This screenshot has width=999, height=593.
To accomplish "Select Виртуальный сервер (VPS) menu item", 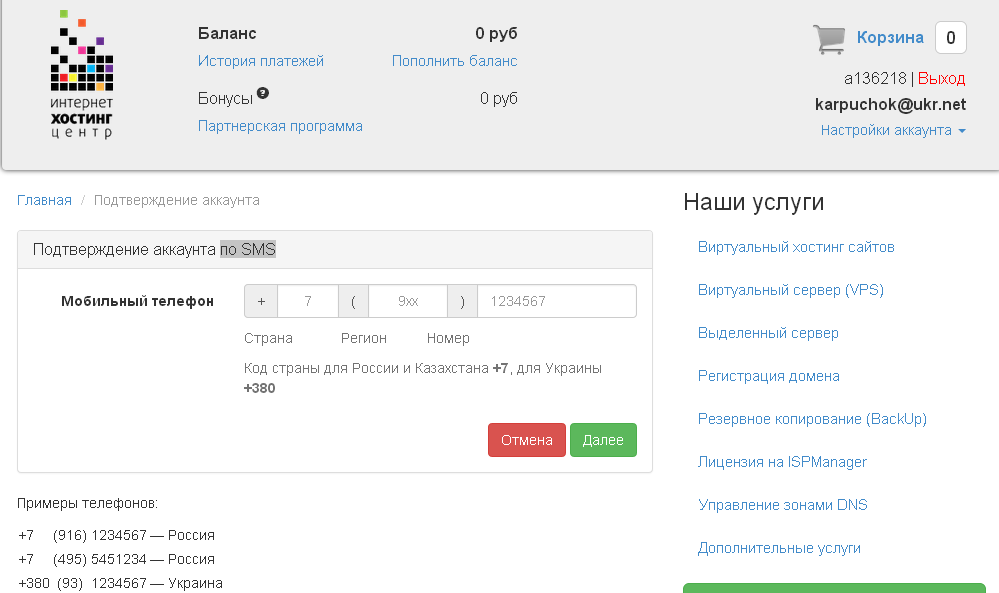I will [790, 290].
